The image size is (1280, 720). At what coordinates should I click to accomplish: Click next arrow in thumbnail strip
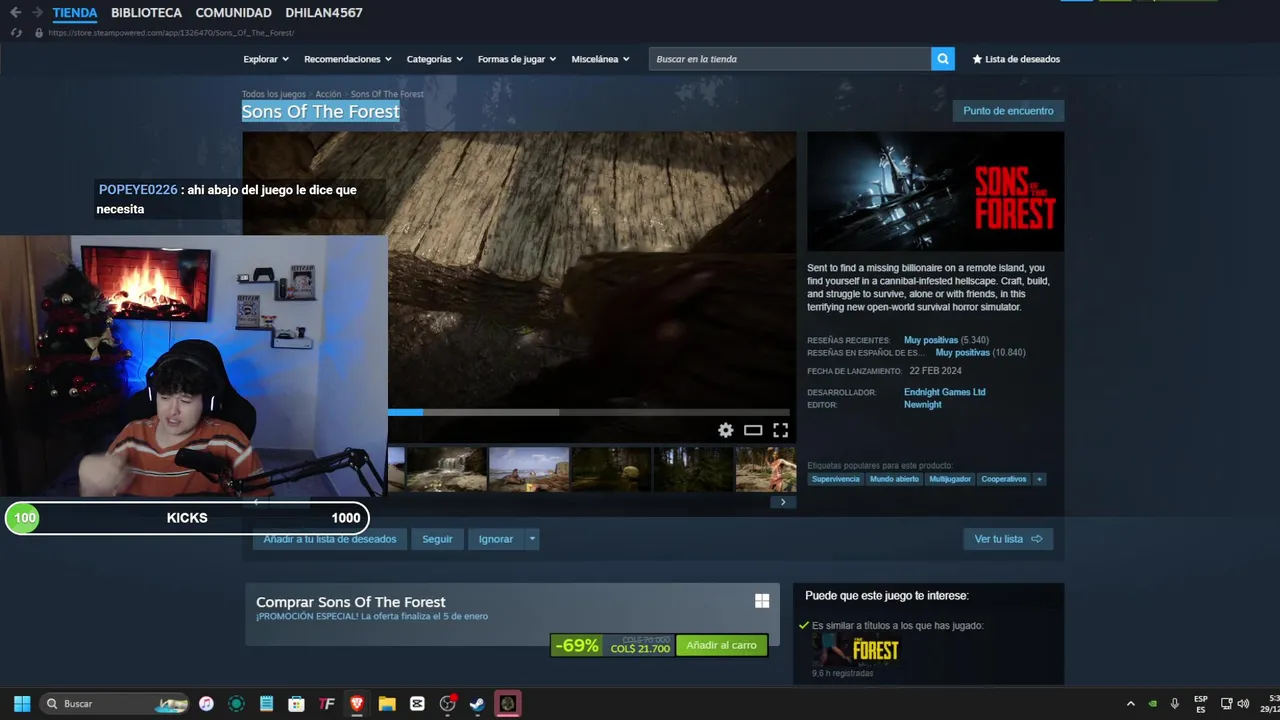click(783, 502)
